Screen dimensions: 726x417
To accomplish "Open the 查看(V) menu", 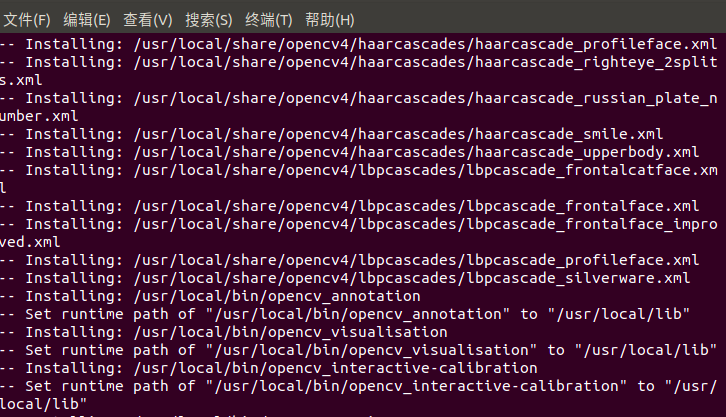I will pos(148,20).
